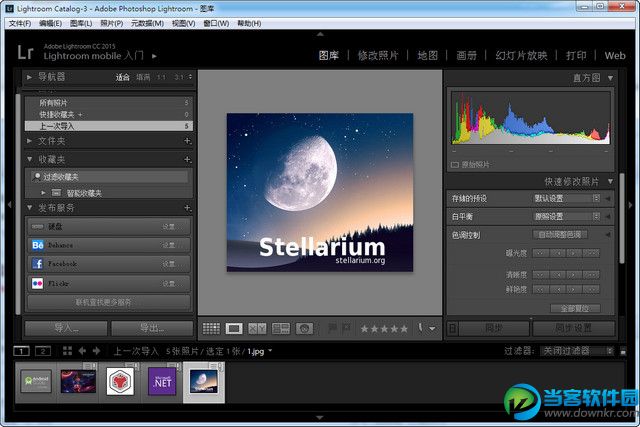Screen dimensions: 640x427
Task: Open Survey view in toolbar
Action: click(281, 328)
